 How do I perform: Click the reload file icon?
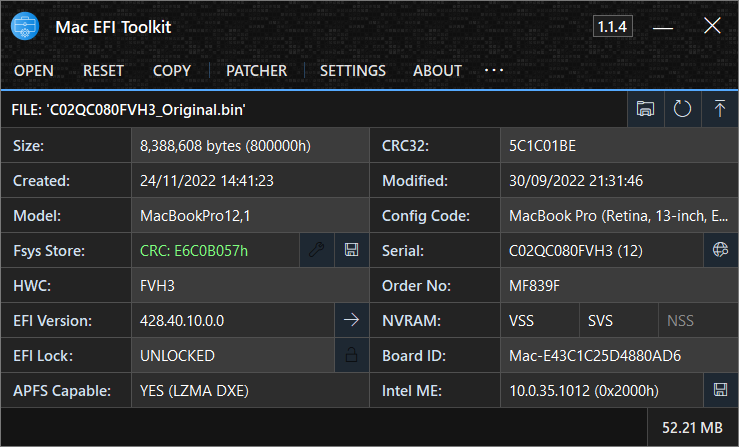coord(683,109)
